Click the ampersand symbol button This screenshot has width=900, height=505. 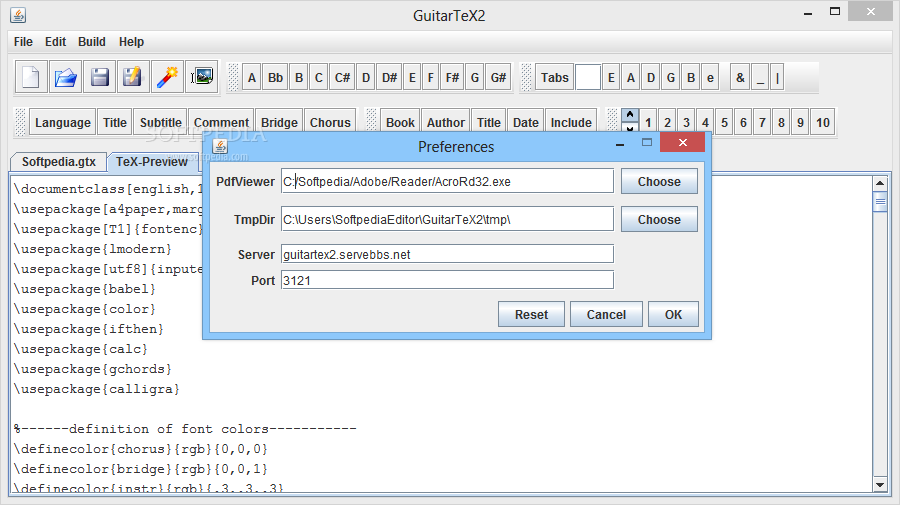click(740, 77)
